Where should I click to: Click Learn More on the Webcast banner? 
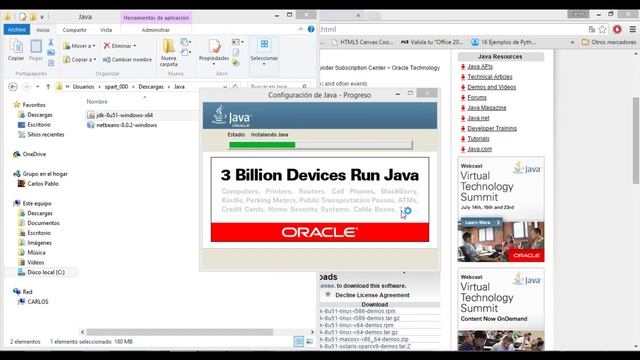point(482,222)
